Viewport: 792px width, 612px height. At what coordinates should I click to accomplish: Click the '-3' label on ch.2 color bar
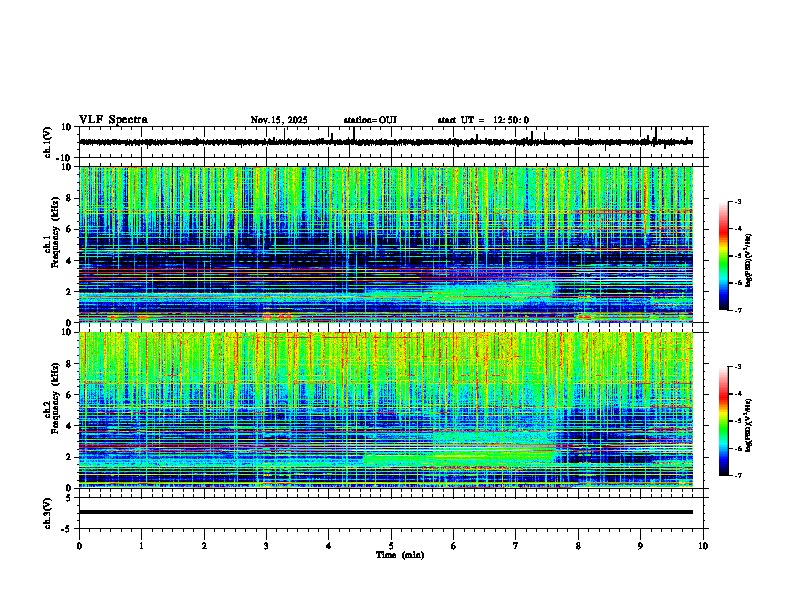[x=738, y=367]
